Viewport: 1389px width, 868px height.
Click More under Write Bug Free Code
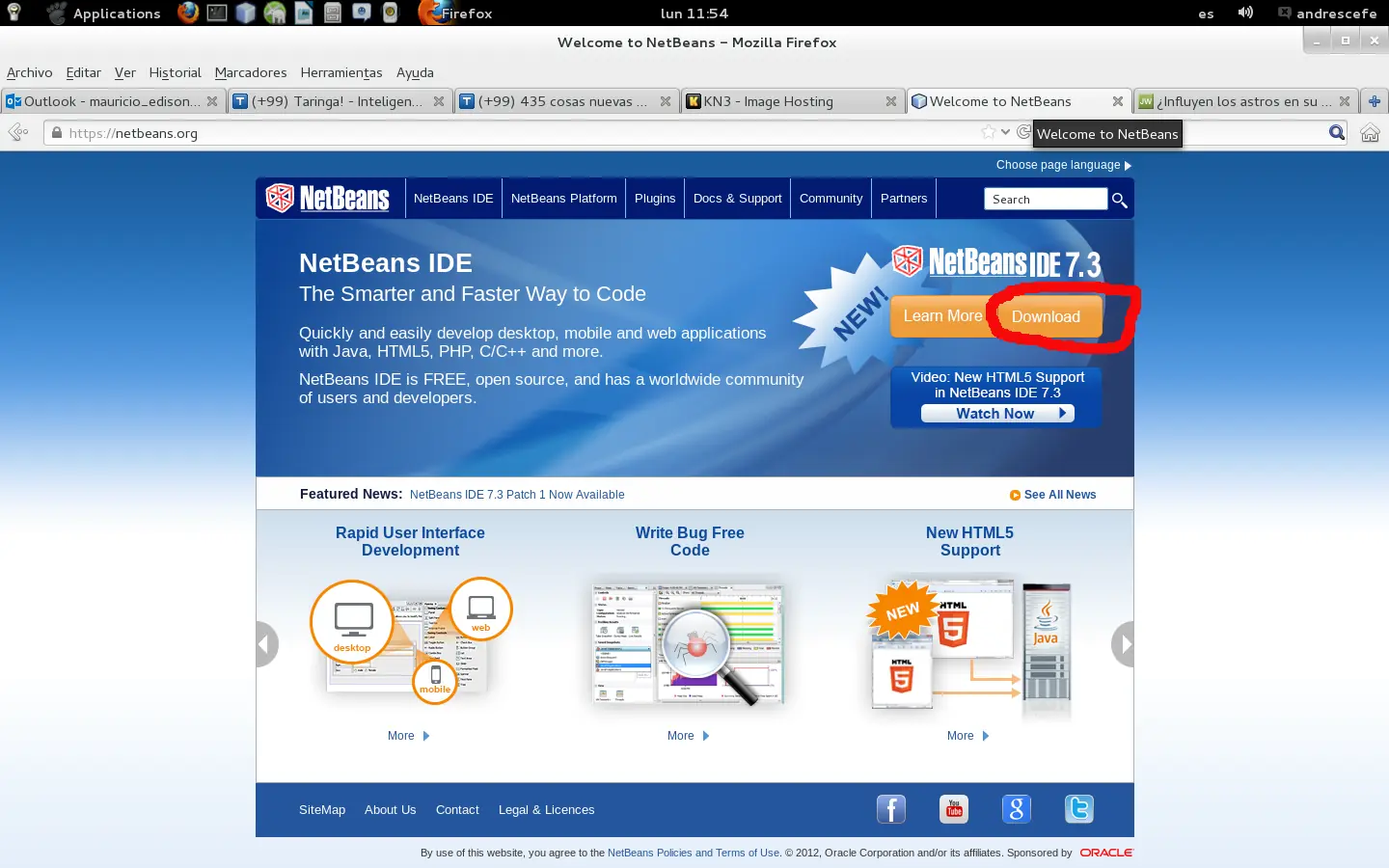689,736
